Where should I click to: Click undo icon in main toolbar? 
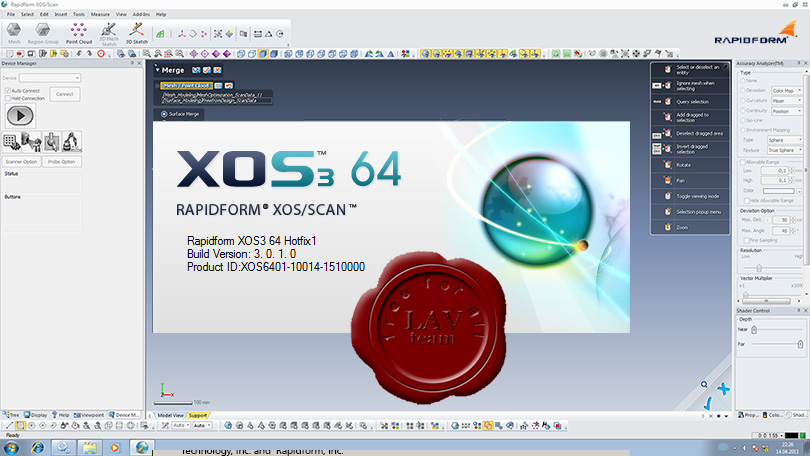(x=79, y=53)
